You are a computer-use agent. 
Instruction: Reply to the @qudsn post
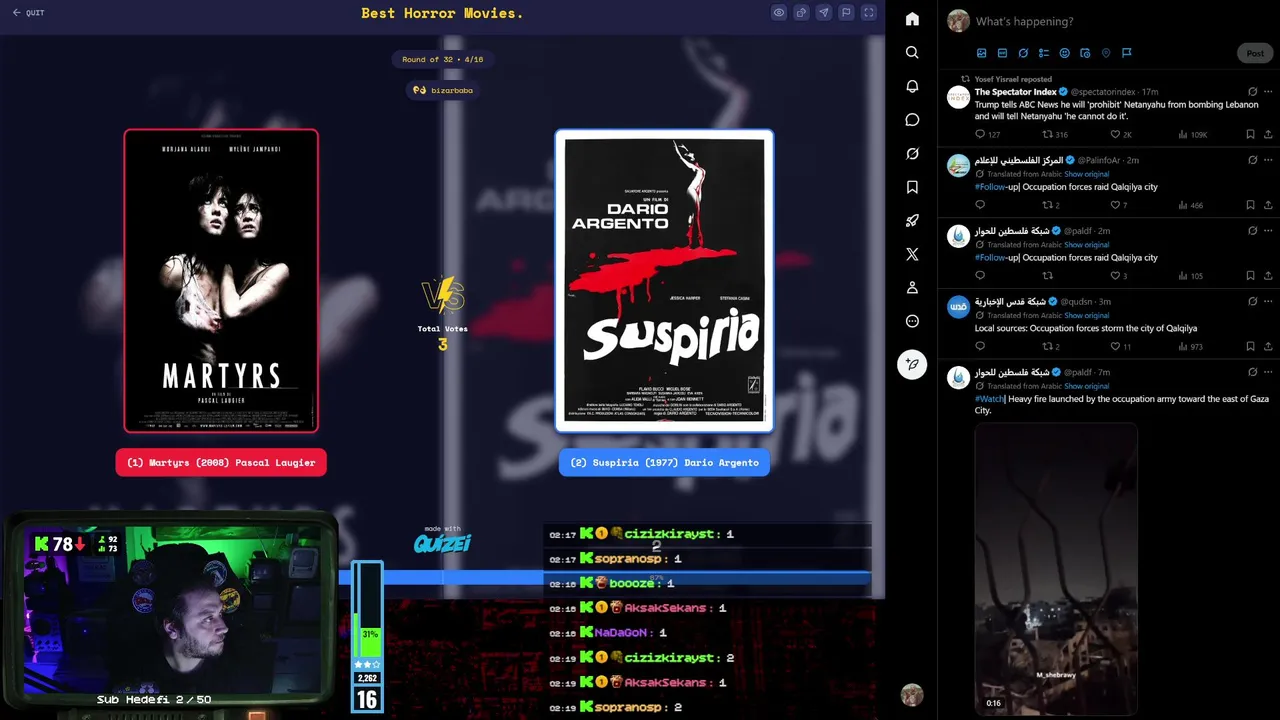coord(980,346)
